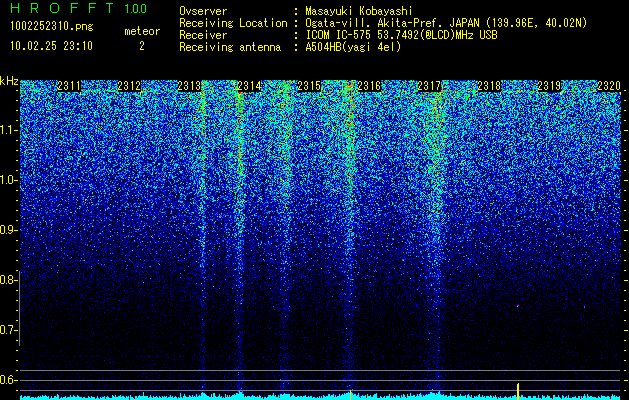Click the 0.9 kHz axis label
The height and width of the screenshot is (400, 629).
tap(8, 230)
